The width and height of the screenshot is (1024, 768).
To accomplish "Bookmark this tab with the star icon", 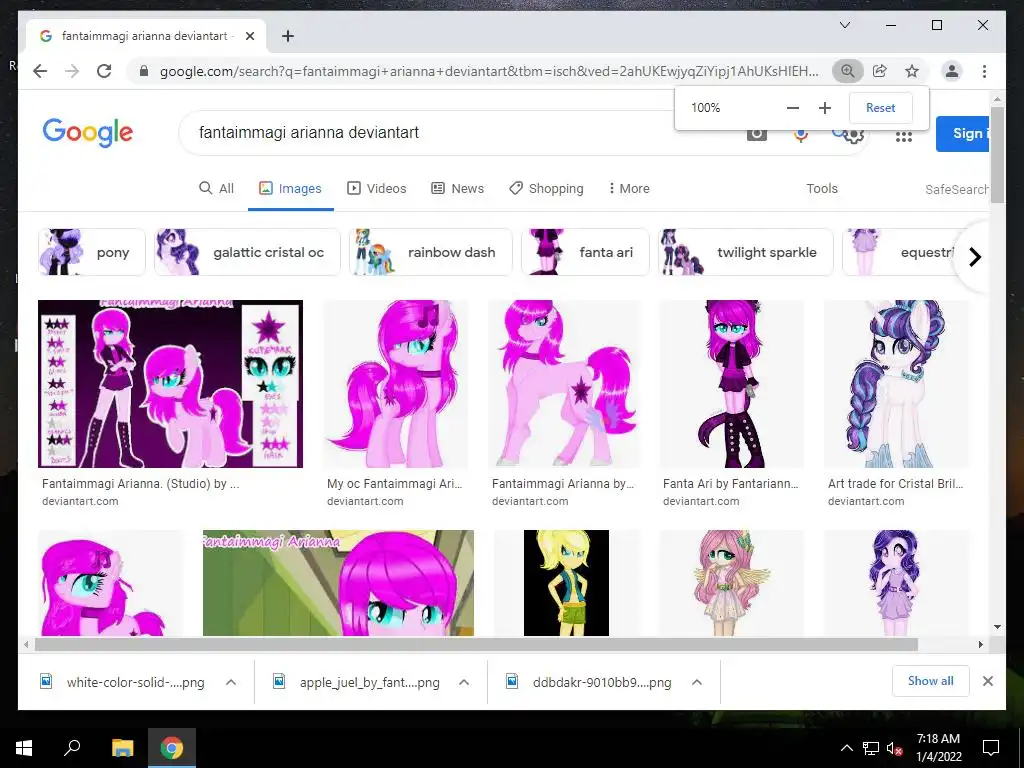I will (912, 71).
